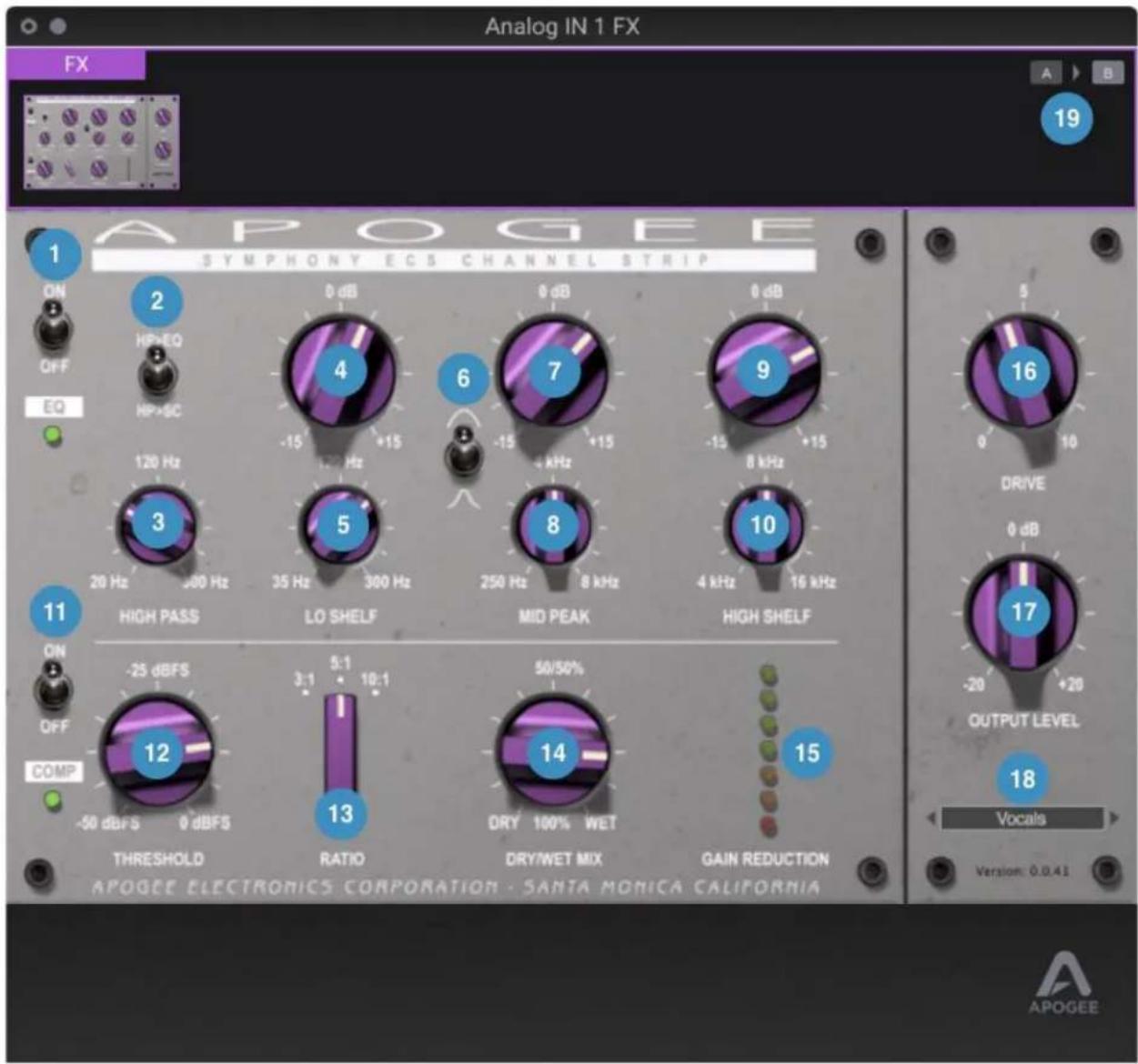Click the 'OUTPUT LEVEL' label
Screen dimensions: 1138x1064
click(x=1023, y=720)
